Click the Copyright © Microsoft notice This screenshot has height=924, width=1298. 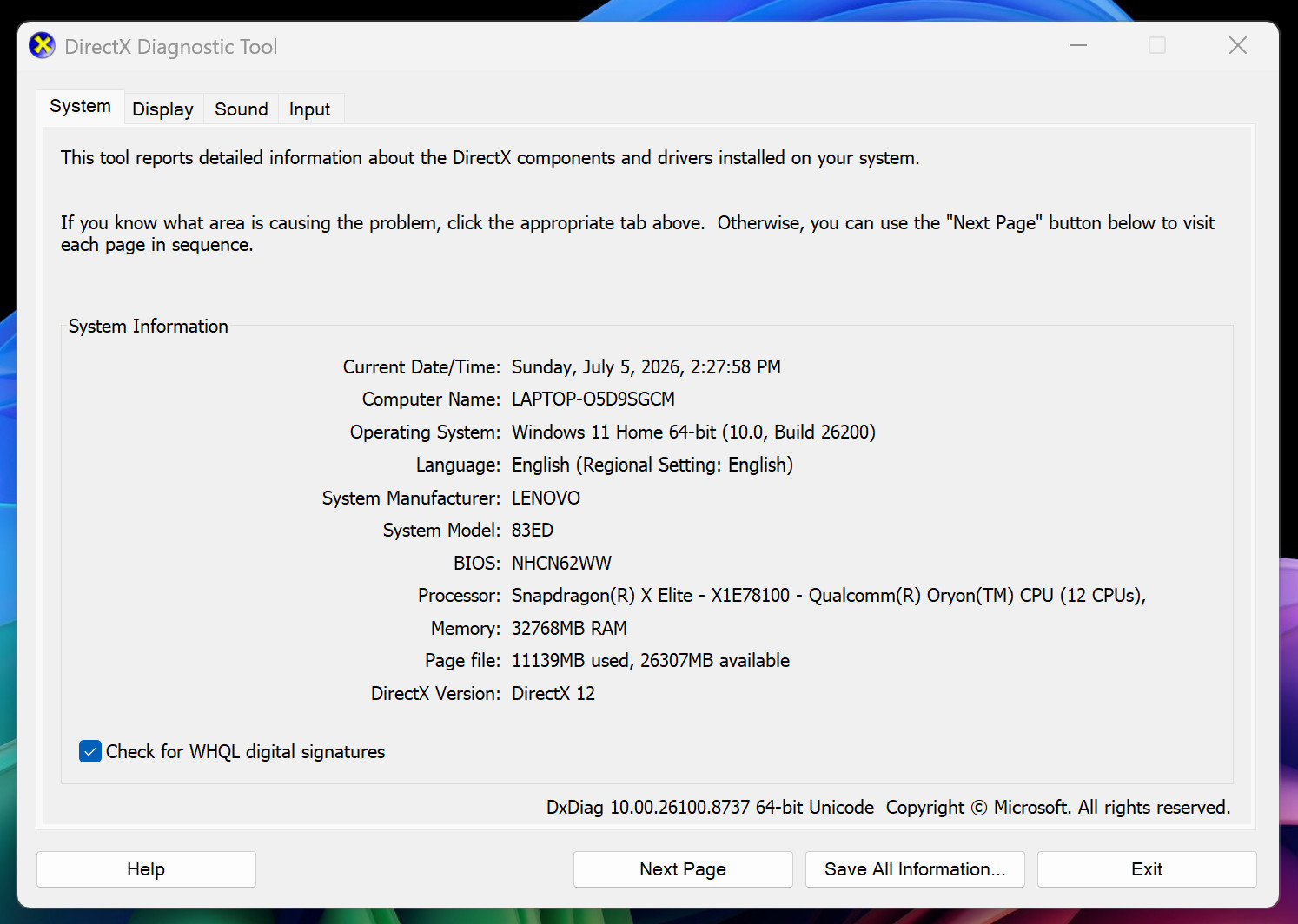1058,808
